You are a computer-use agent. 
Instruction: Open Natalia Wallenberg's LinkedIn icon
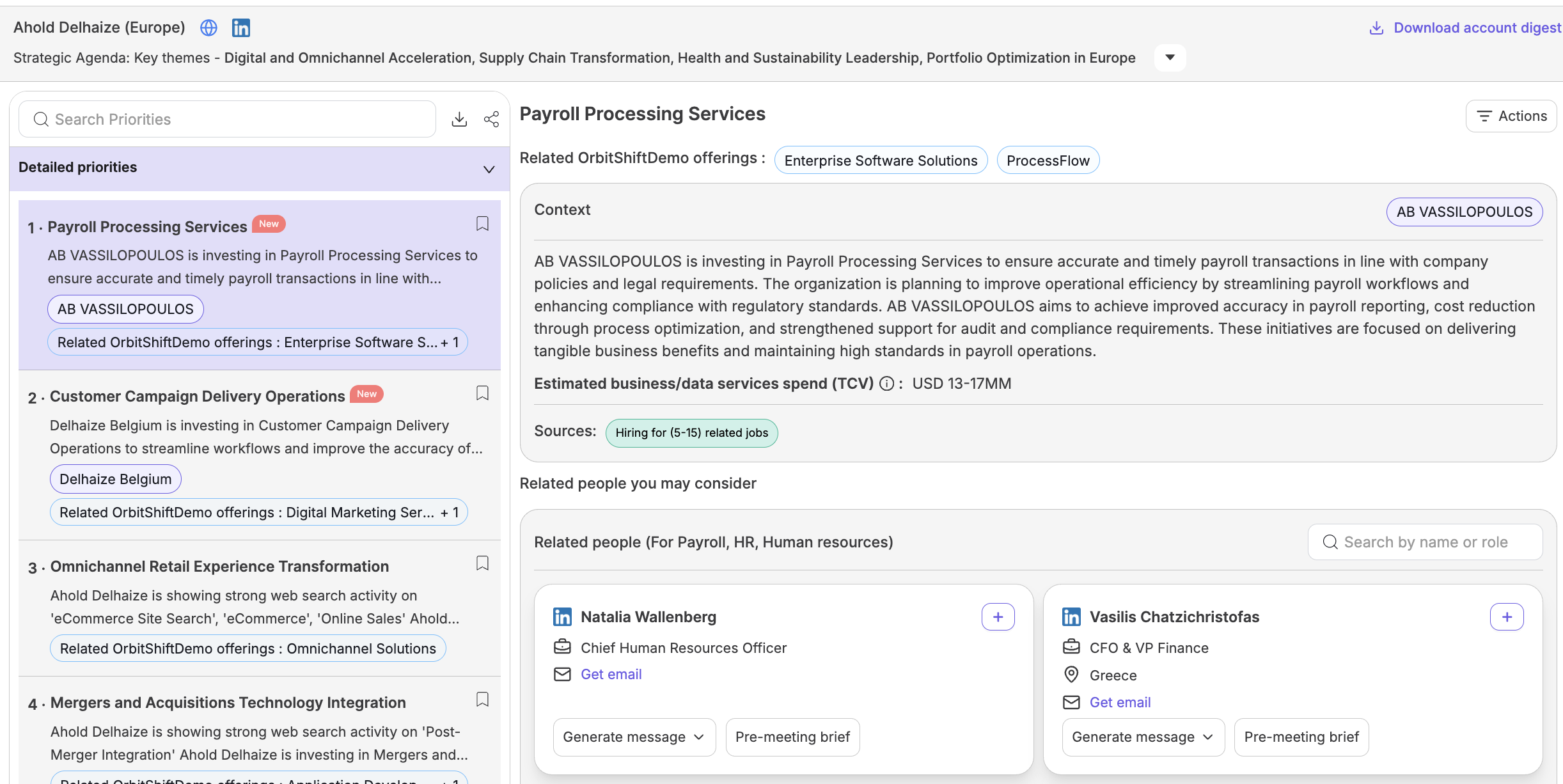[x=562, y=616]
